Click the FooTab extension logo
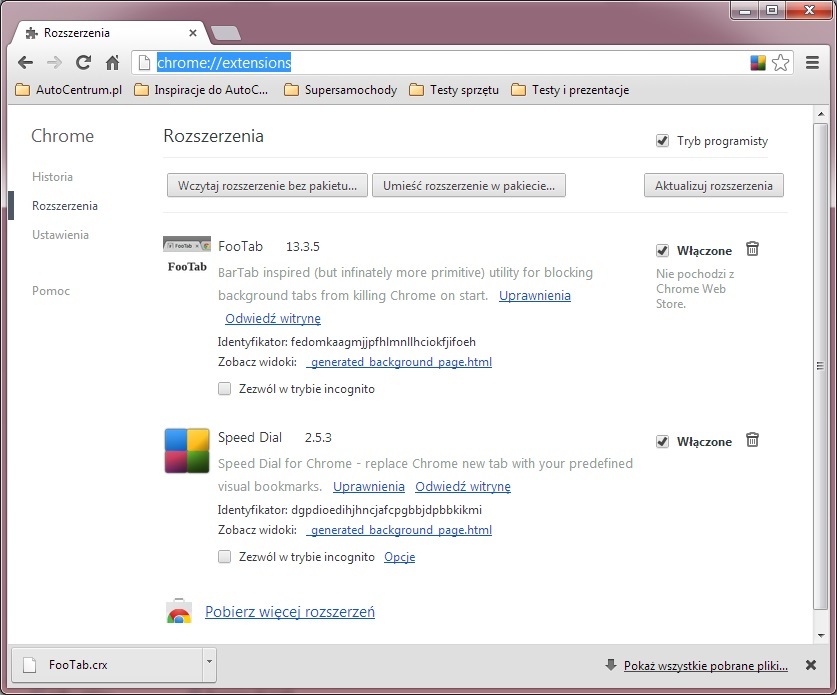Image resolution: width=837 pixels, height=695 pixels. click(187, 255)
